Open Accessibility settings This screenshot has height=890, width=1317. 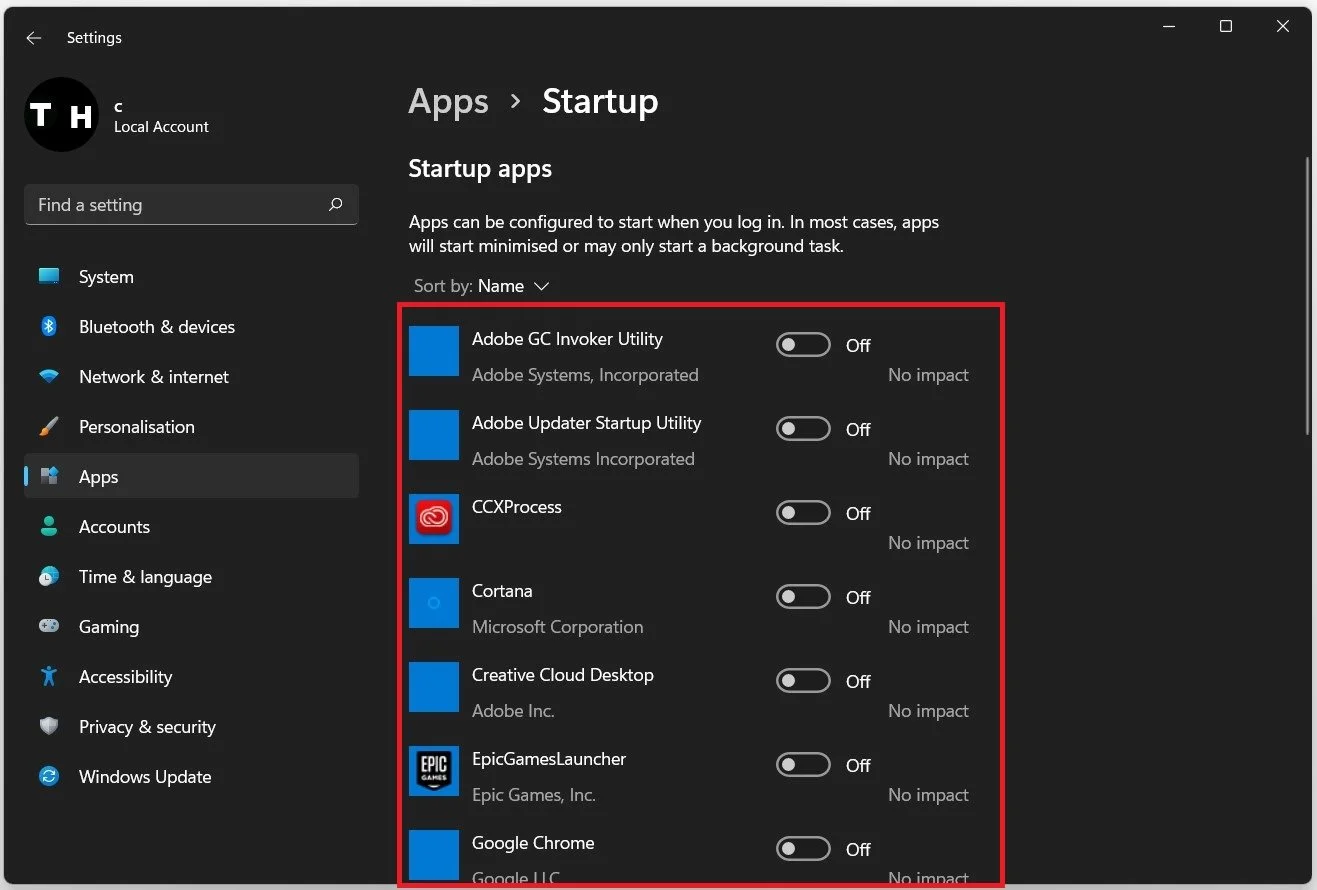pyautogui.click(x=191, y=677)
